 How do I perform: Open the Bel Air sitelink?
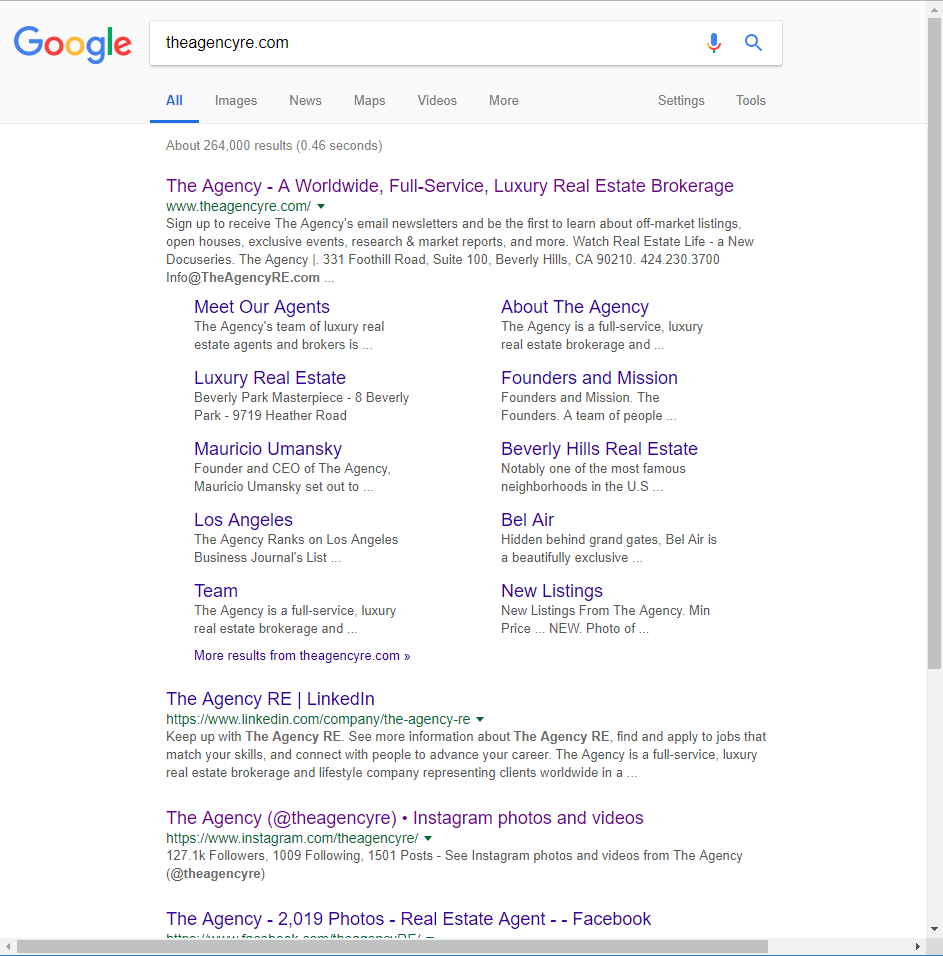[527, 519]
